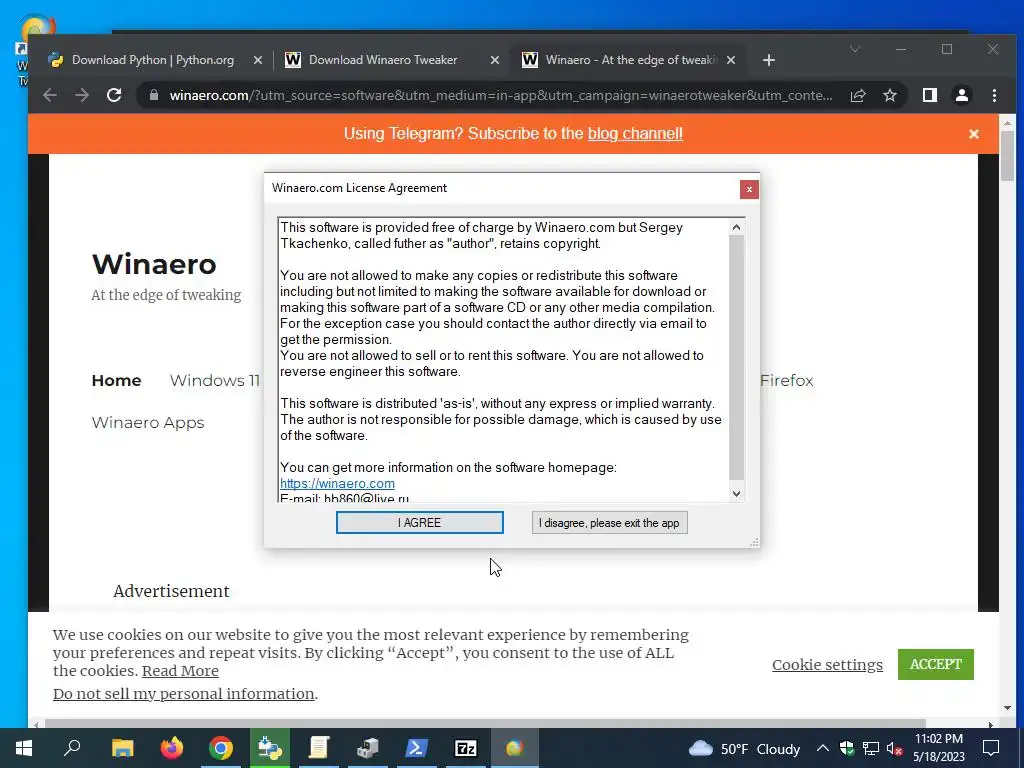
Task: Open Chrome profile menu
Action: pos(961,95)
